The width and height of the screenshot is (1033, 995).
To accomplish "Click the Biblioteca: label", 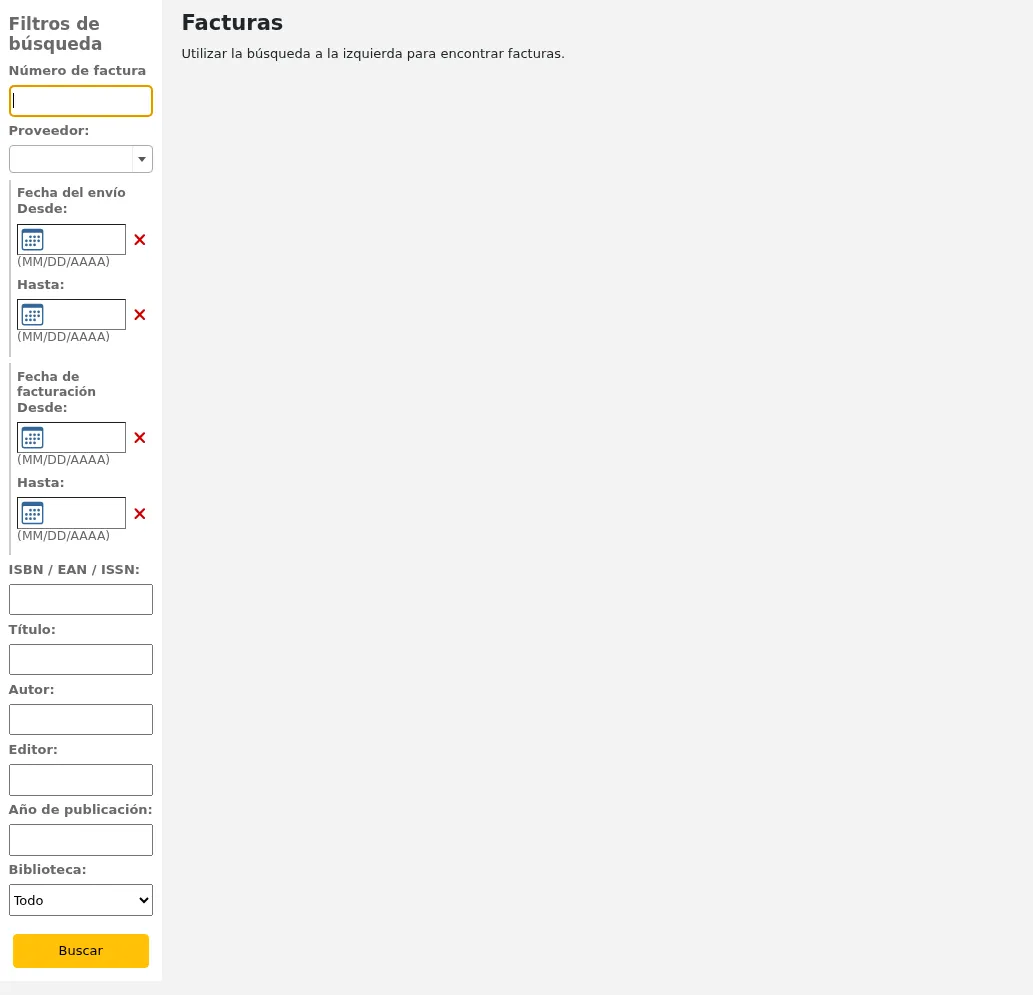I will 47,870.
